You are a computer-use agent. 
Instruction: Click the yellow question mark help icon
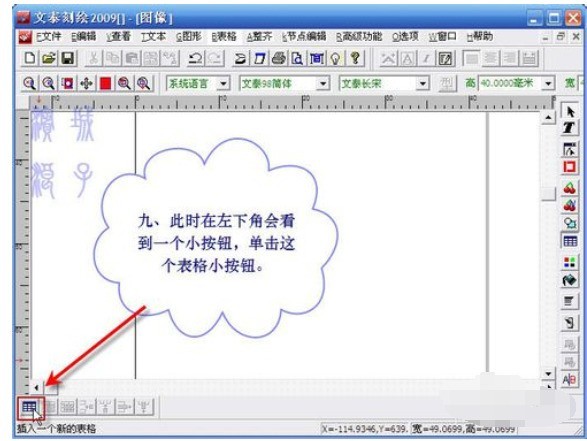tap(355, 58)
